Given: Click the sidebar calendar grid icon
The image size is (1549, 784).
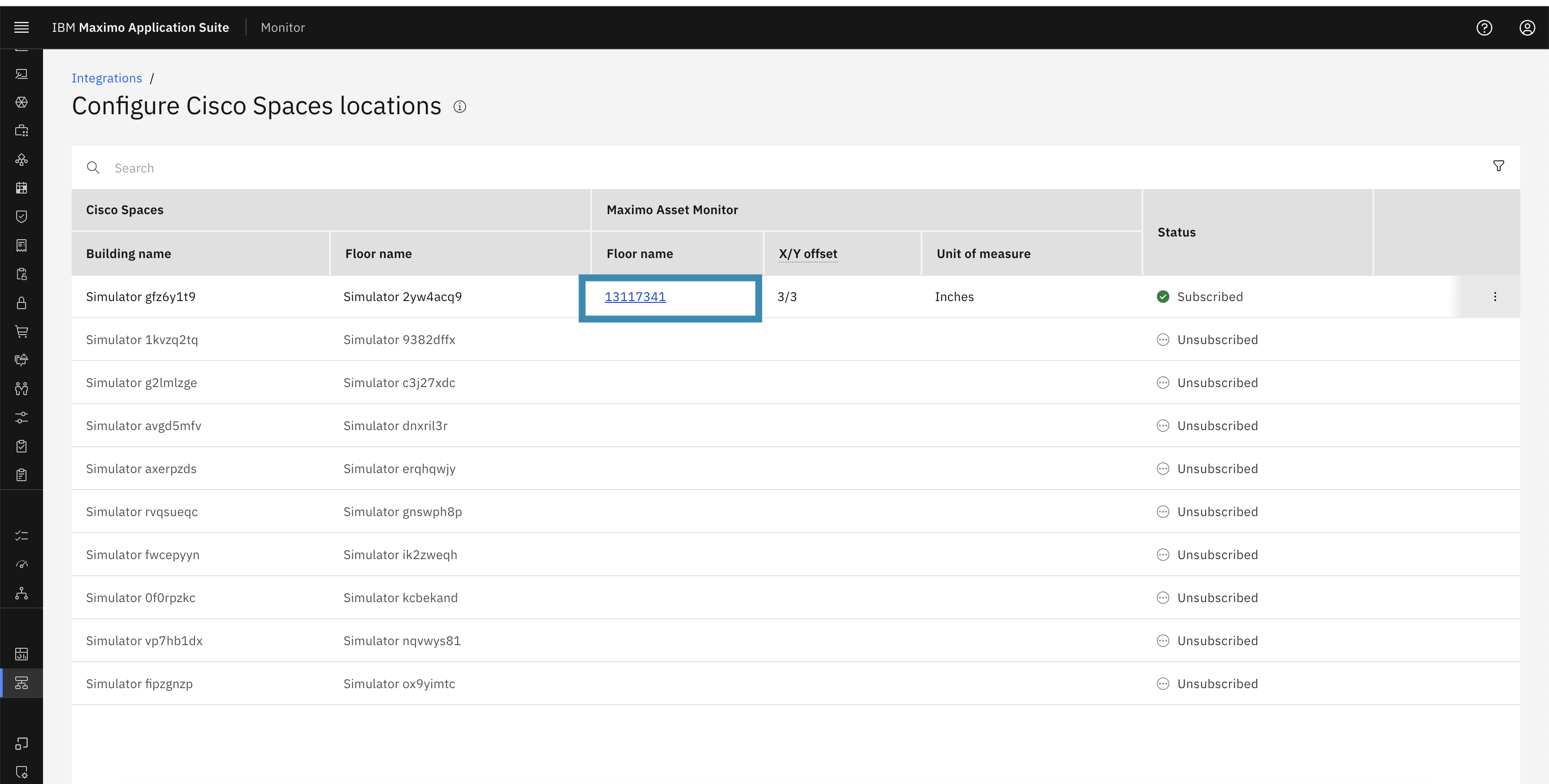Looking at the screenshot, I should click(x=22, y=188).
